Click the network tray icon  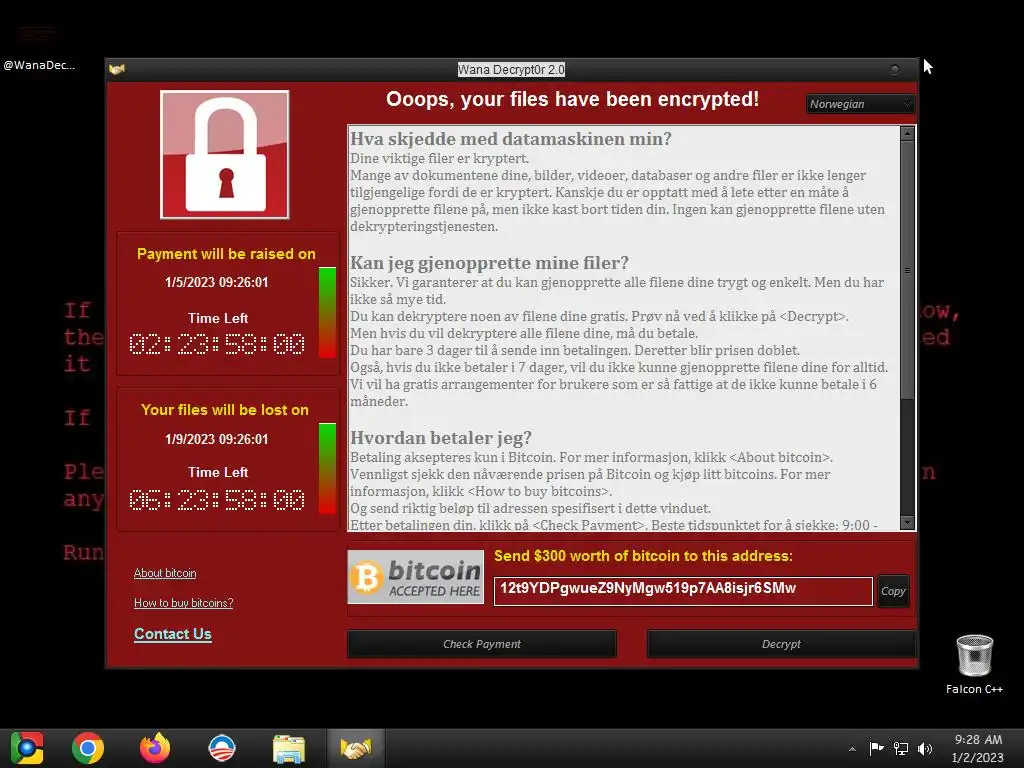(x=901, y=748)
